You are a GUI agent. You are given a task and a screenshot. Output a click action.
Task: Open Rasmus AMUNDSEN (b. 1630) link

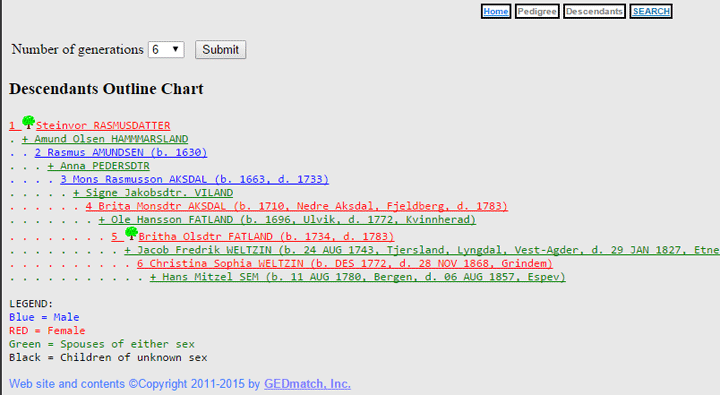coord(121,152)
